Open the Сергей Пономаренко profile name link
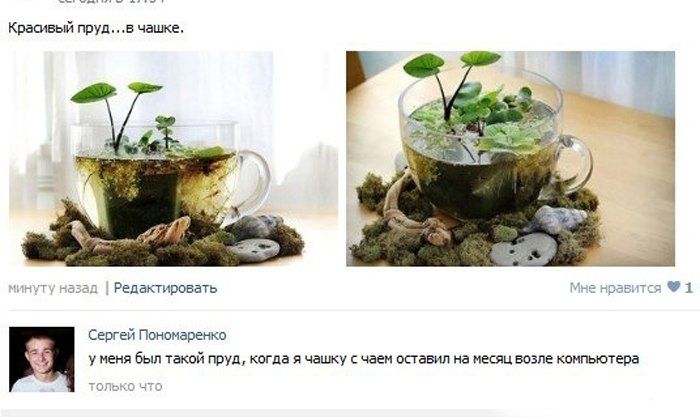This screenshot has width=700, height=417. click(157, 335)
